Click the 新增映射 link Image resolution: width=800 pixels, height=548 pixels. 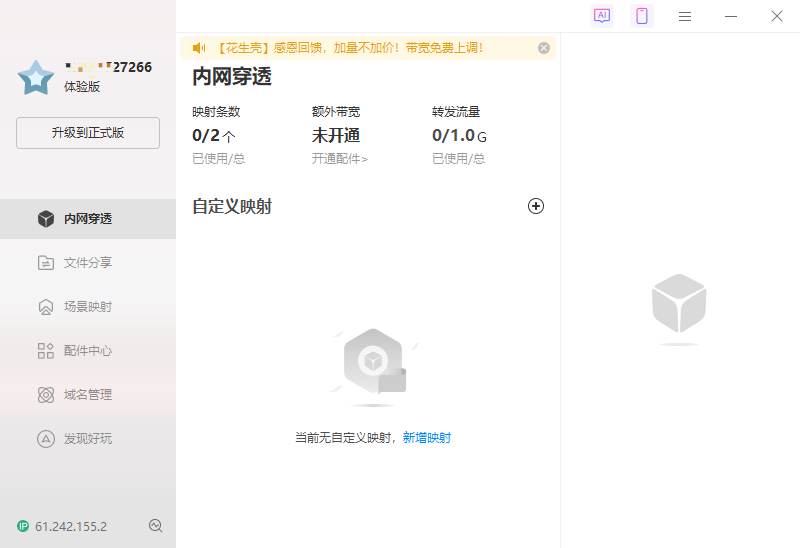[x=427, y=438]
